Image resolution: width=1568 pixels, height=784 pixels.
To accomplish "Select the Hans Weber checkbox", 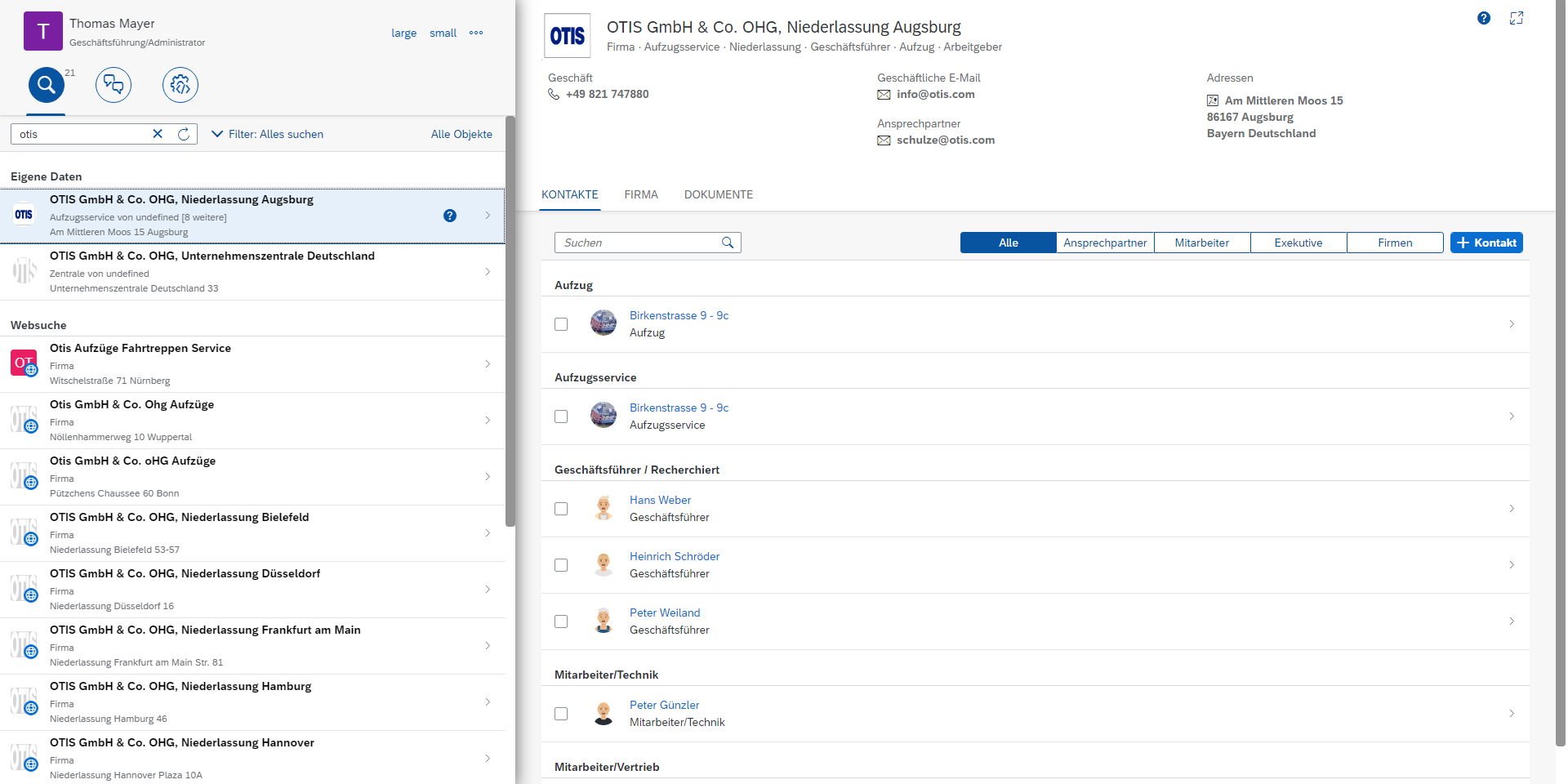I will coord(561,509).
